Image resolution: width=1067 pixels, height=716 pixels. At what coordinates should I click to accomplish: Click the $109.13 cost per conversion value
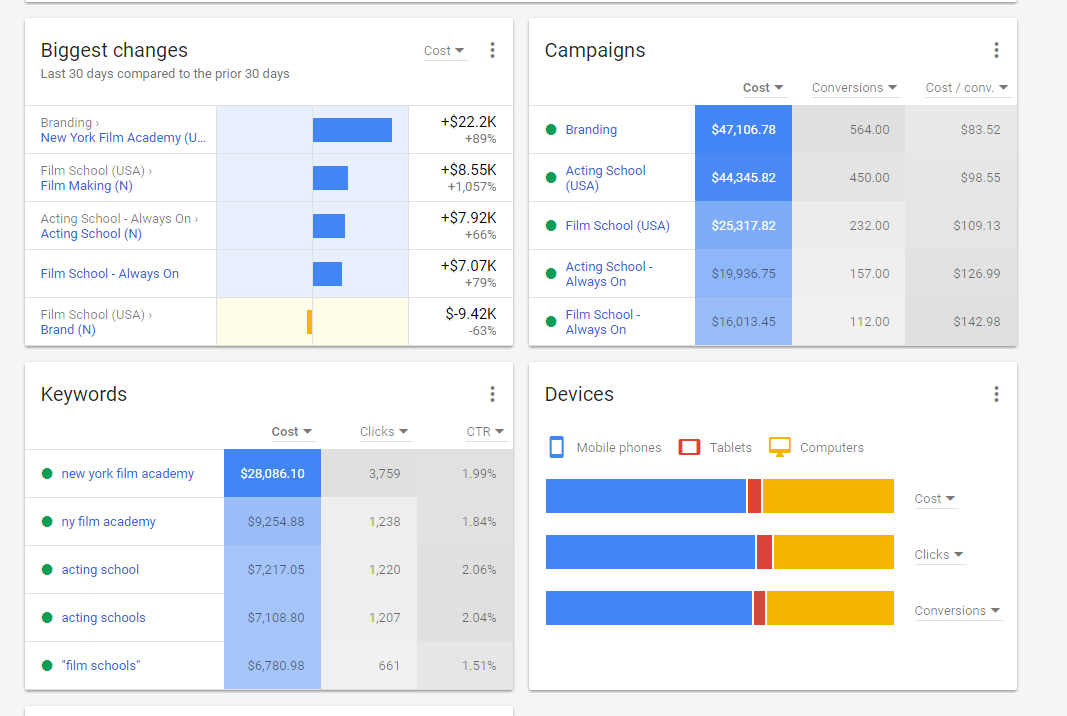click(x=976, y=225)
